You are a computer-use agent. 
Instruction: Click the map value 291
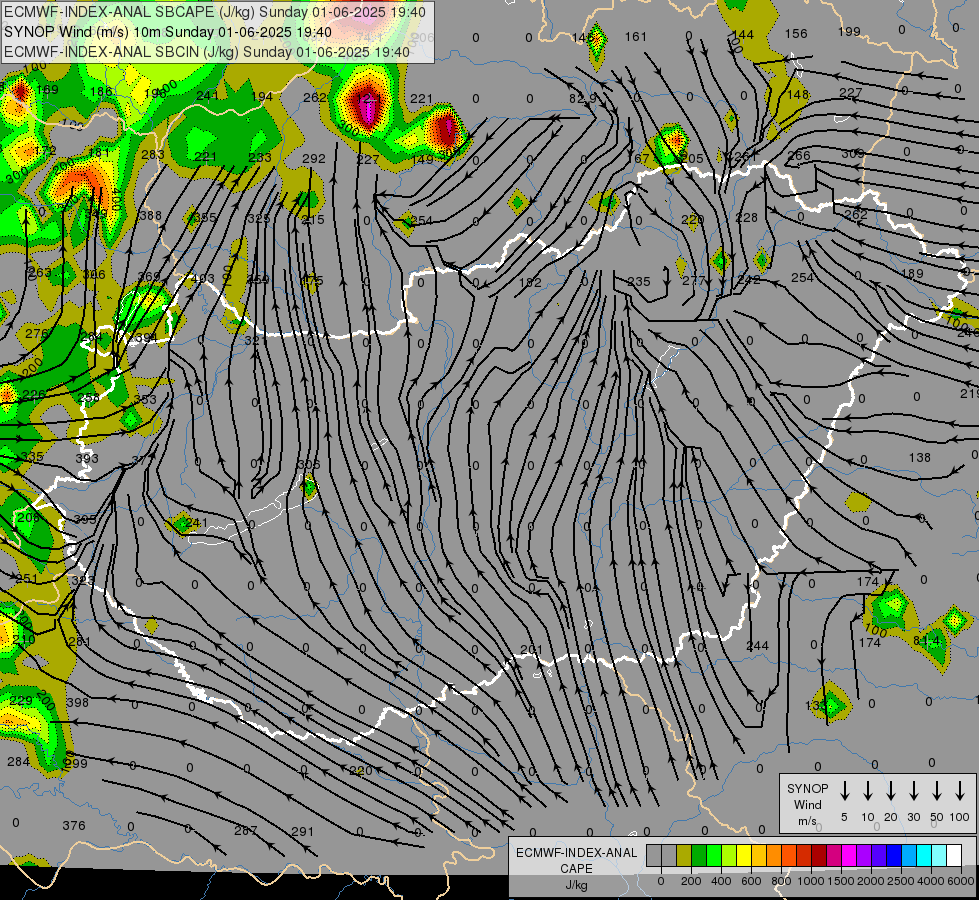point(302,831)
